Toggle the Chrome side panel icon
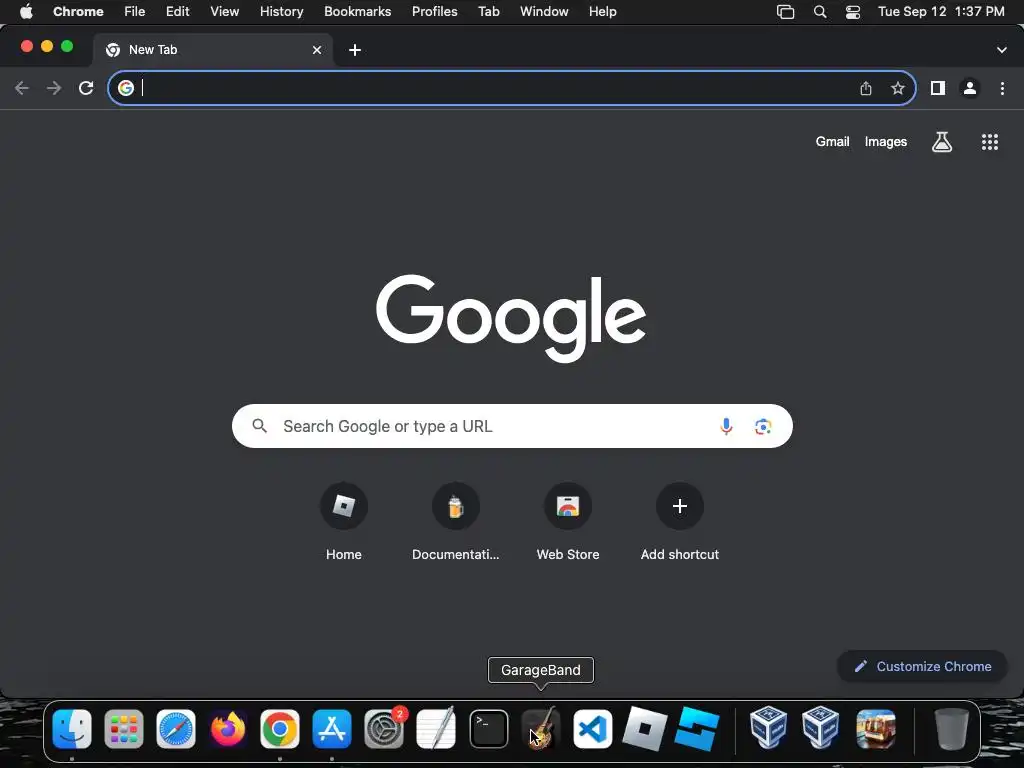 click(938, 88)
